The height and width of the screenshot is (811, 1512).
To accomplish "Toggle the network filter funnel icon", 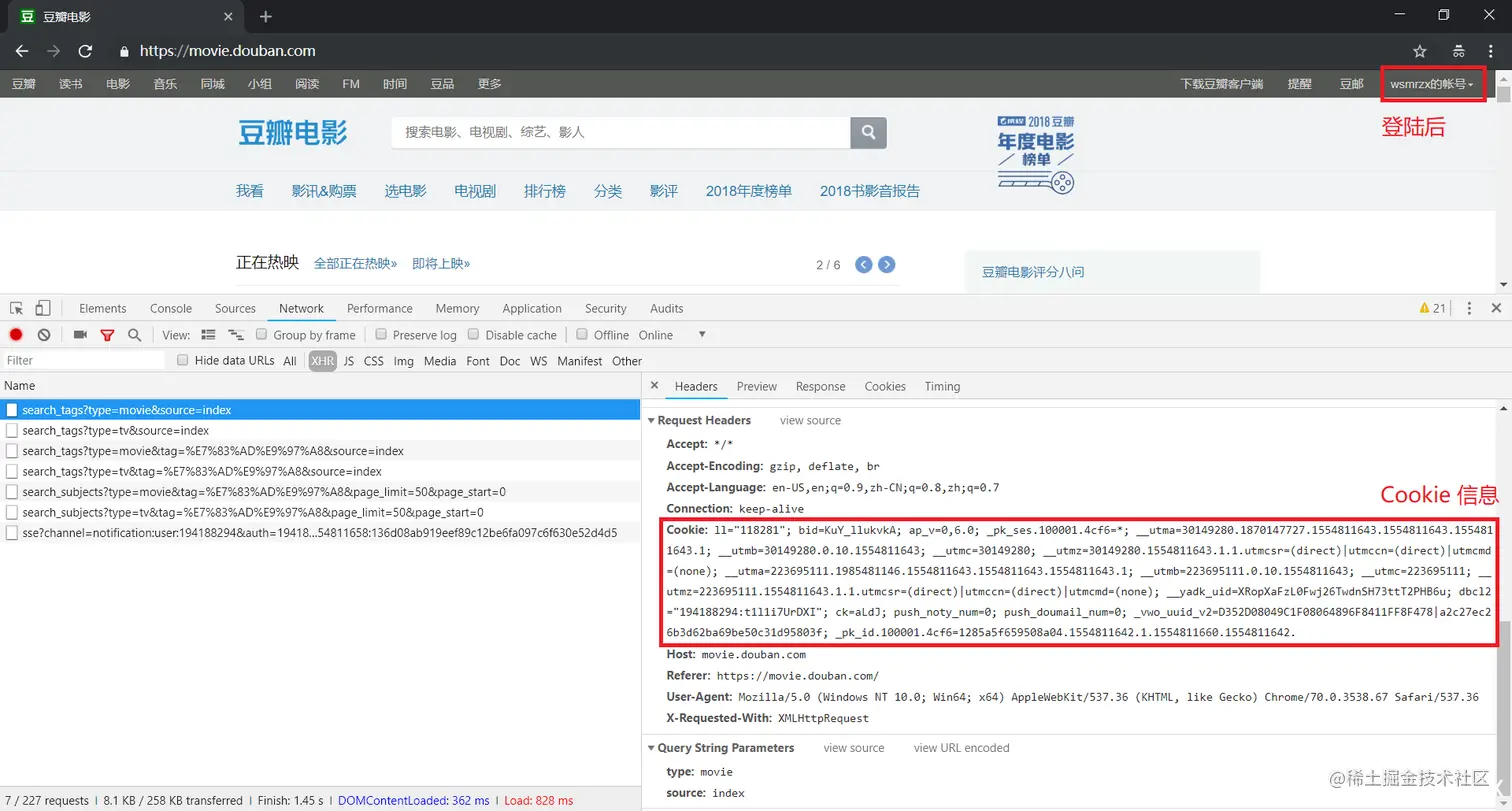I will pos(107,335).
